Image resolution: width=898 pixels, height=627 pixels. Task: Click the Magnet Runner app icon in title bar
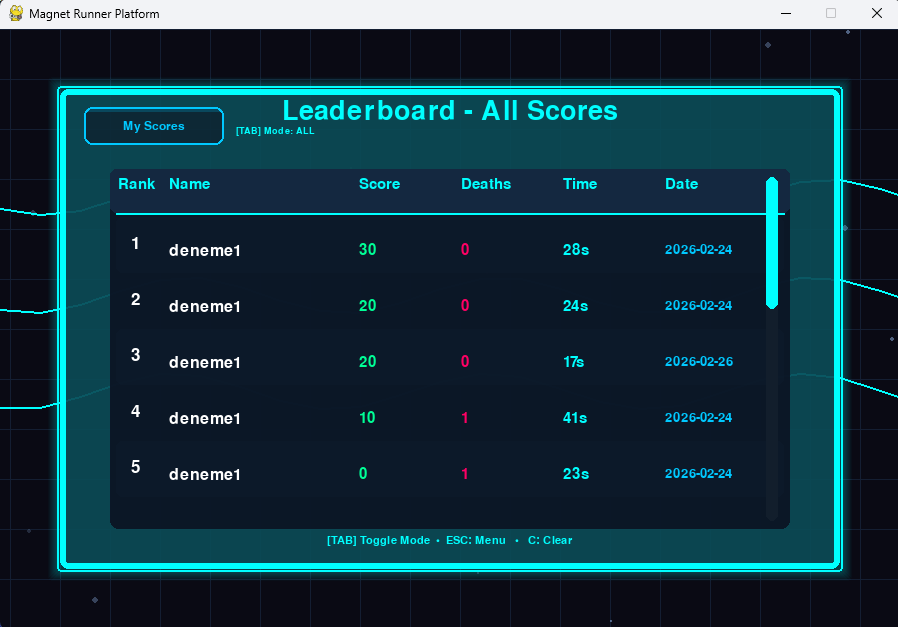click(x=16, y=14)
